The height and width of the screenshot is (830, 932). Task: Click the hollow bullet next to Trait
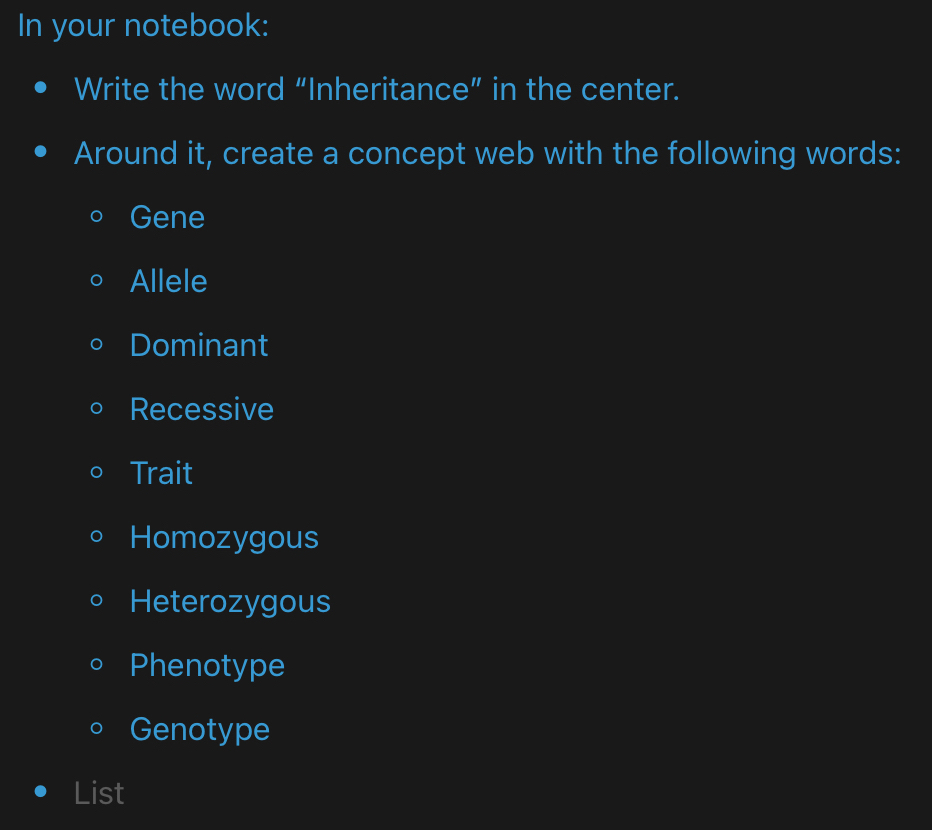coord(97,473)
